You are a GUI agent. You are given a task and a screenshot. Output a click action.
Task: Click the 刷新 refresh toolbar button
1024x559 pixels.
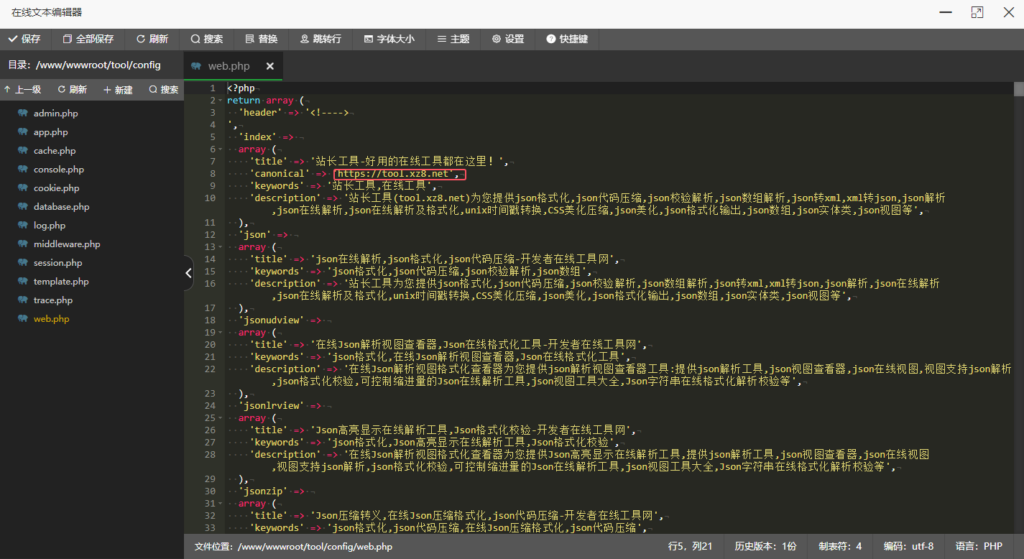pos(152,39)
